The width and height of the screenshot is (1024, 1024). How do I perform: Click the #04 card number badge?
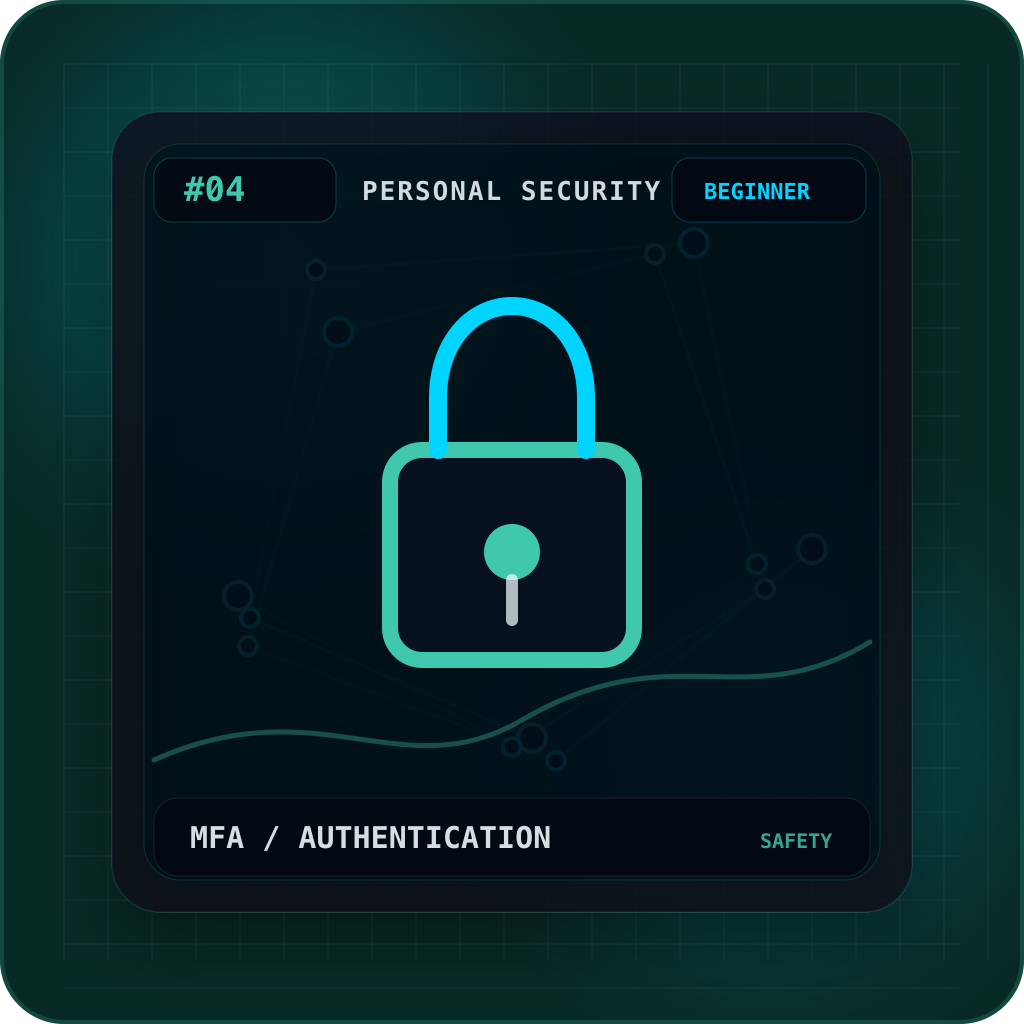(x=245, y=190)
